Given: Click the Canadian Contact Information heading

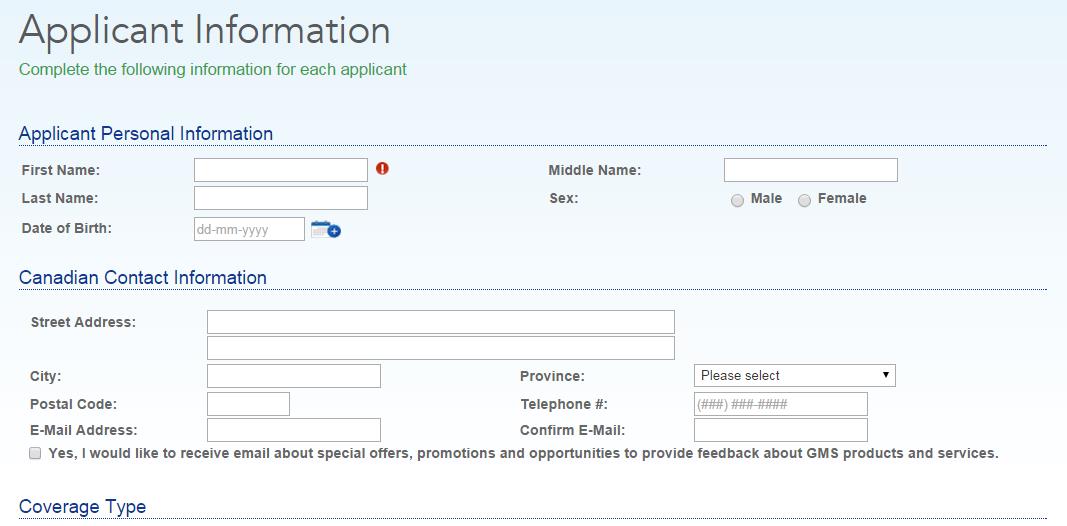Looking at the screenshot, I should 142,278.
